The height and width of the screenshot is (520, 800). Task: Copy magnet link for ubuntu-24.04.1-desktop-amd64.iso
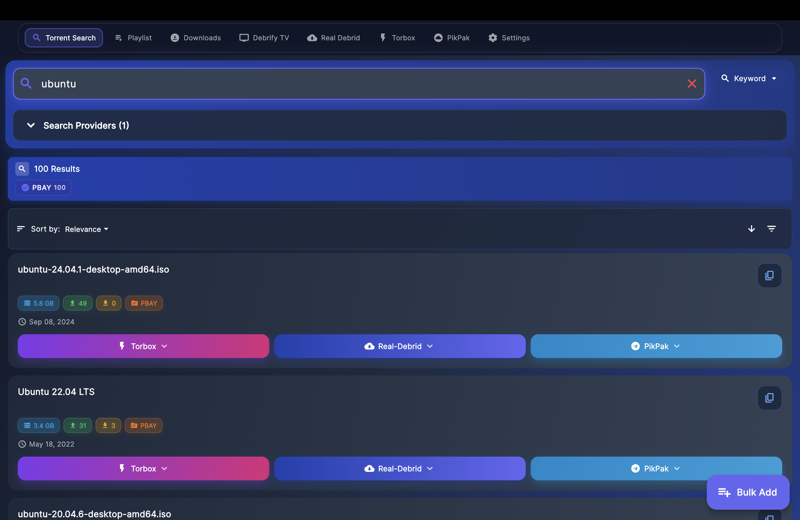[x=769, y=276]
